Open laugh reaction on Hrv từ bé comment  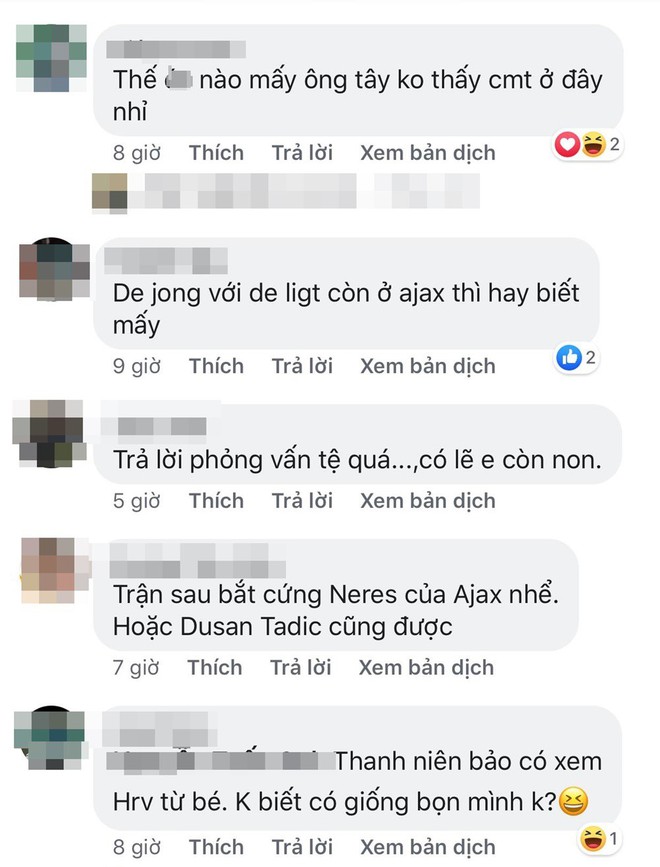click(x=598, y=839)
